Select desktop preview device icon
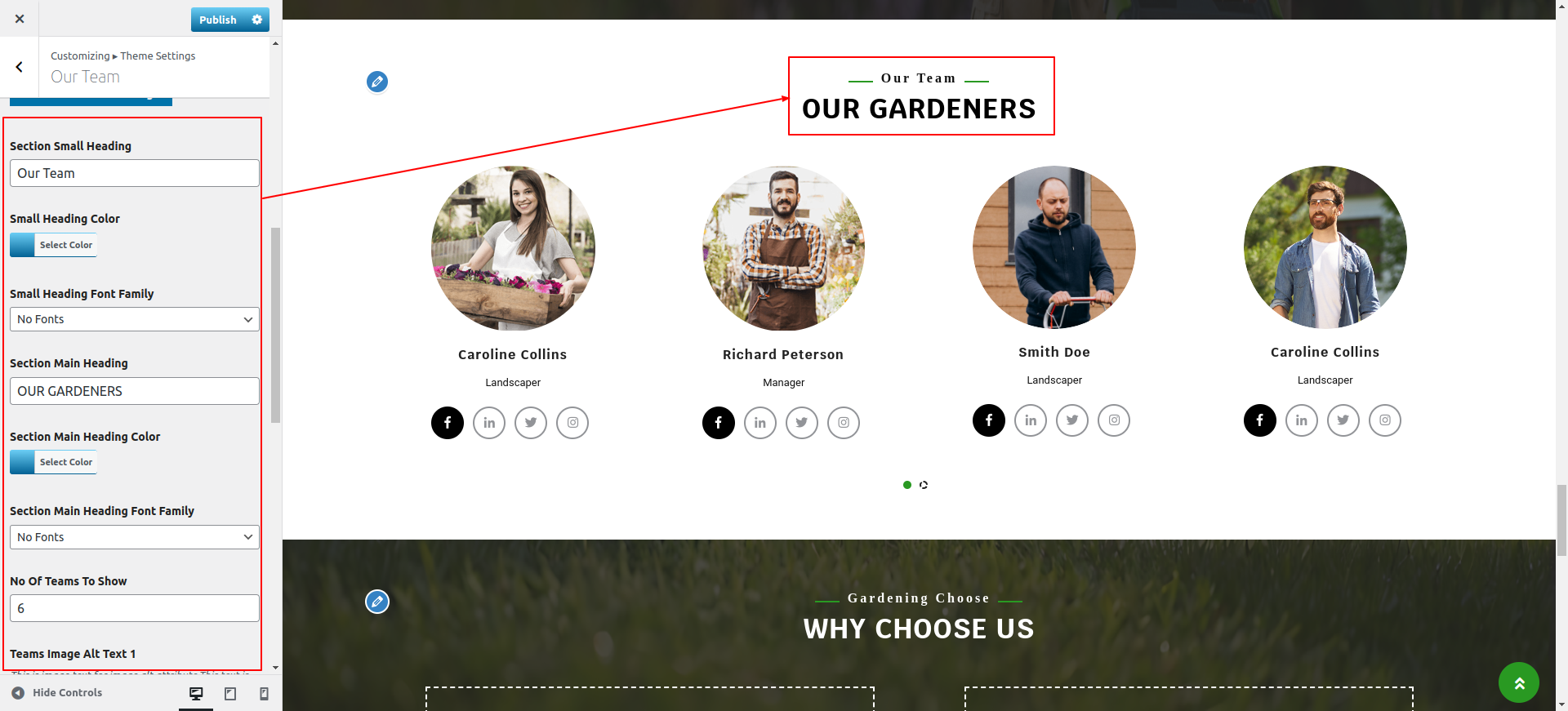This screenshot has width=1568, height=711. [x=196, y=694]
